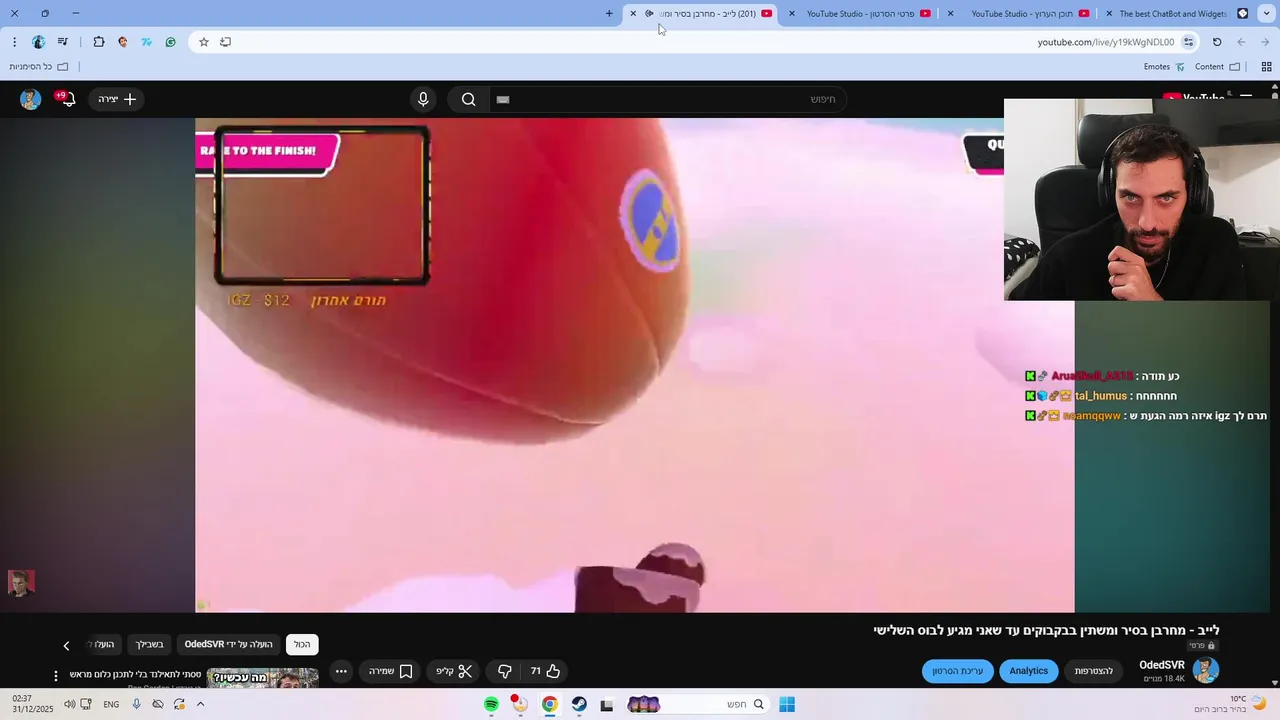Click chat username tal_humus

tap(1101, 396)
